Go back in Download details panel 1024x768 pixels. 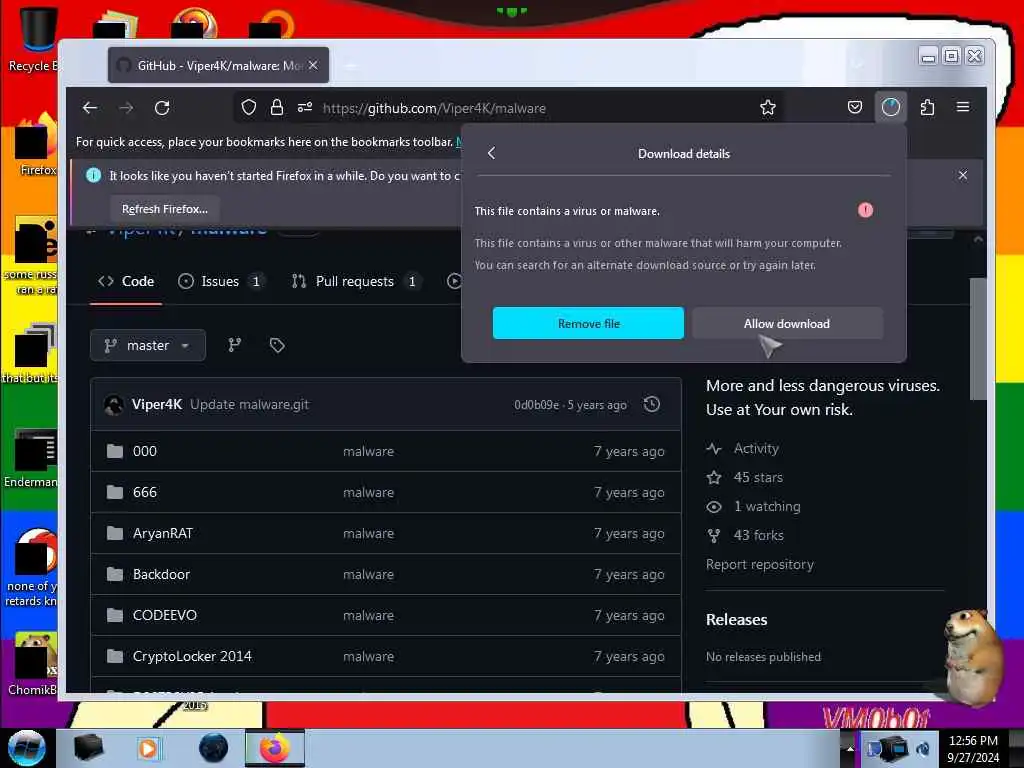(492, 153)
